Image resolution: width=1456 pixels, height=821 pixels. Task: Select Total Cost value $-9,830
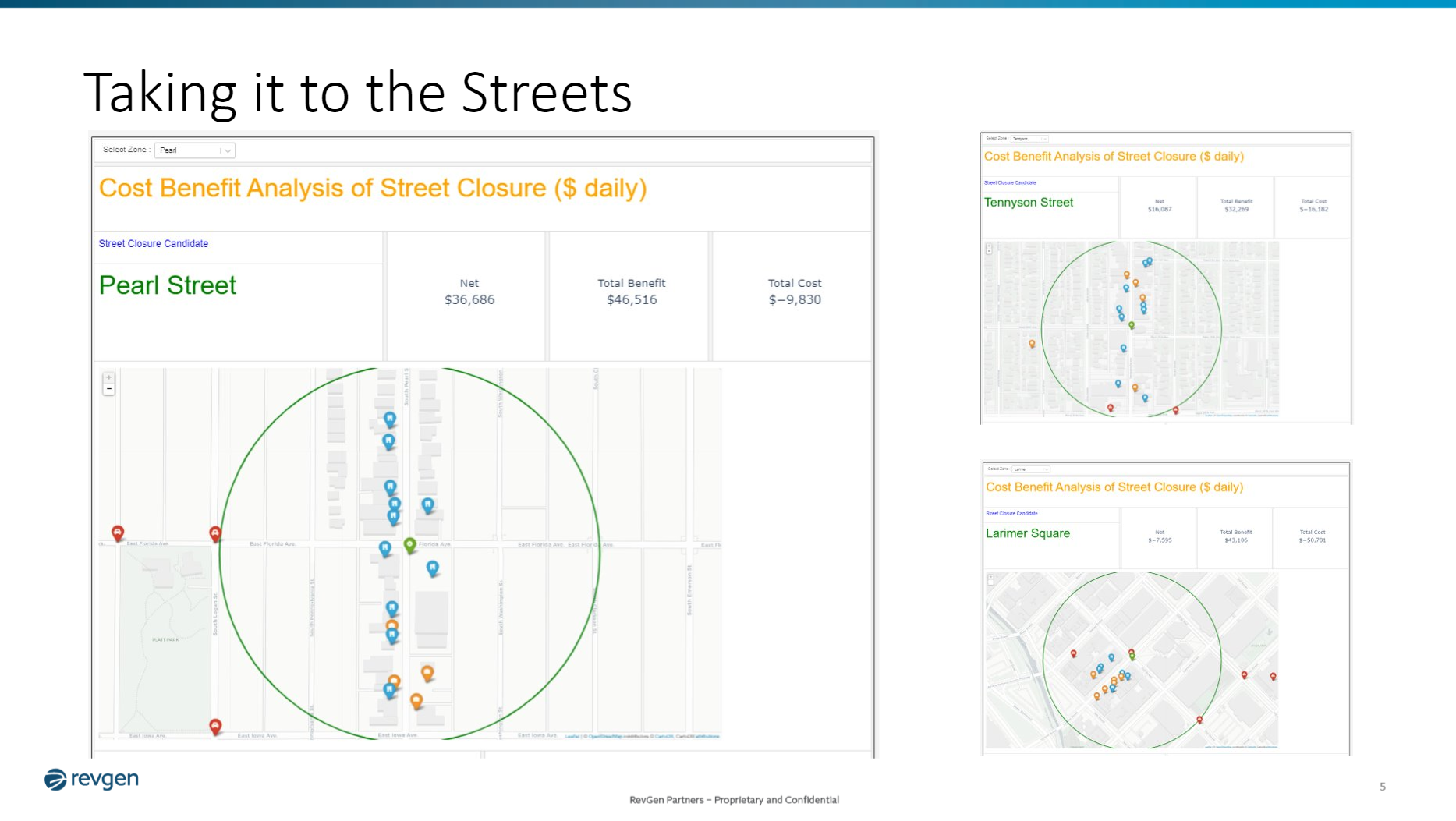click(x=795, y=299)
